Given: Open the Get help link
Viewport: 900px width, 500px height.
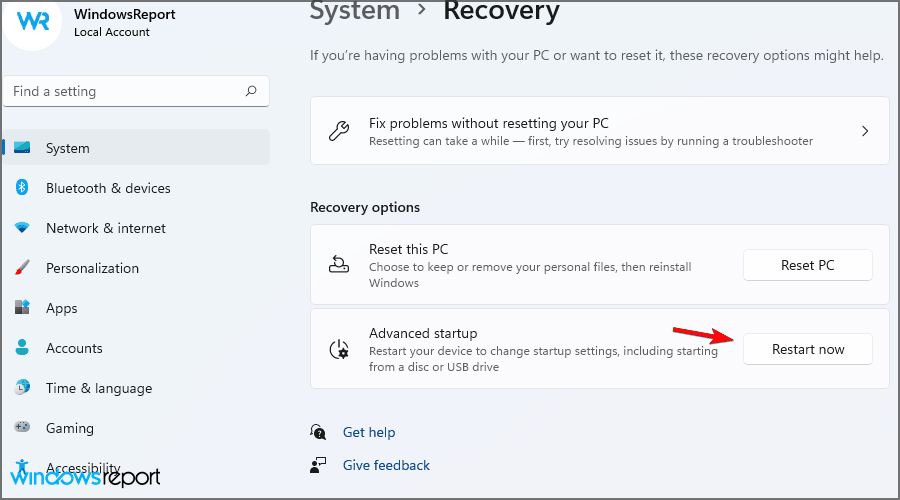Looking at the screenshot, I should 369,432.
